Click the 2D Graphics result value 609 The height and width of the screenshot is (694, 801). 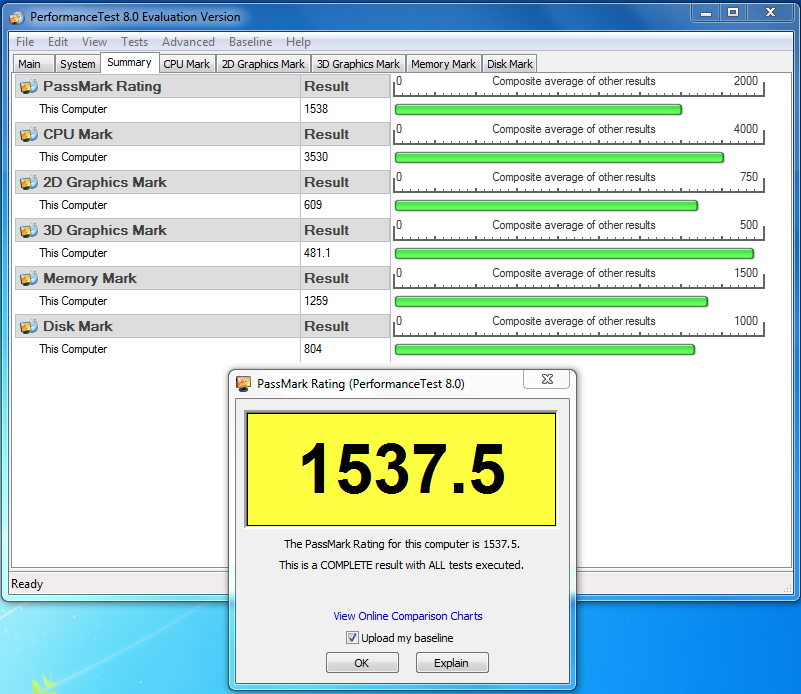point(313,205)
